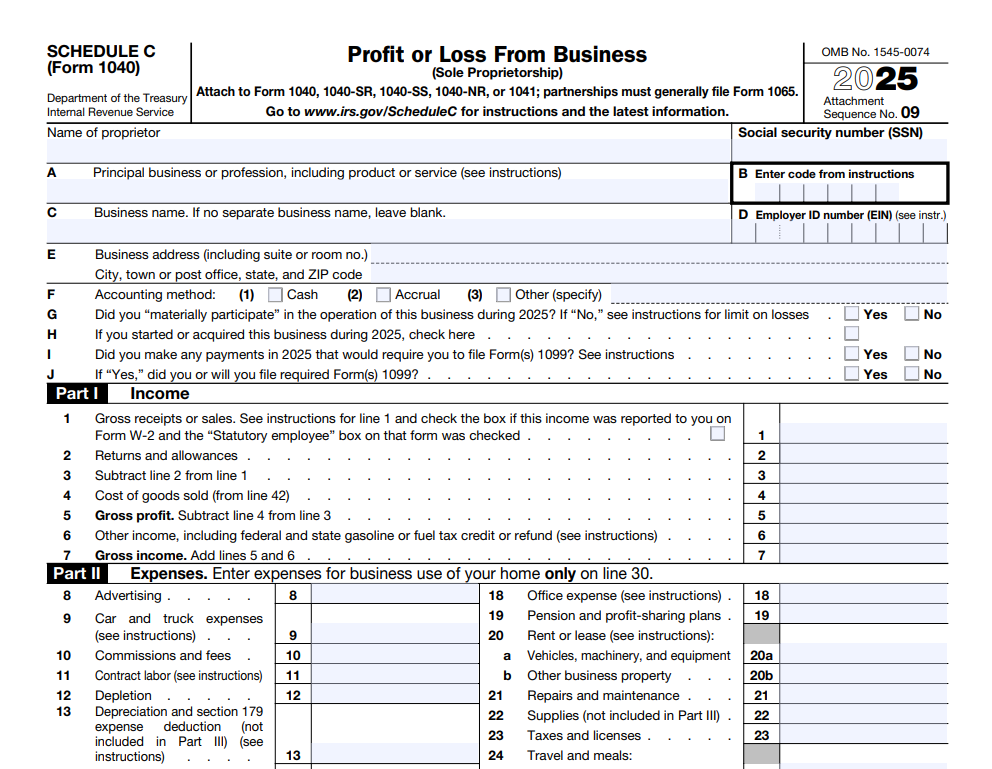992x769 pixels.
Task: Check the Accrual accounting method box
Action: [383, 295]
